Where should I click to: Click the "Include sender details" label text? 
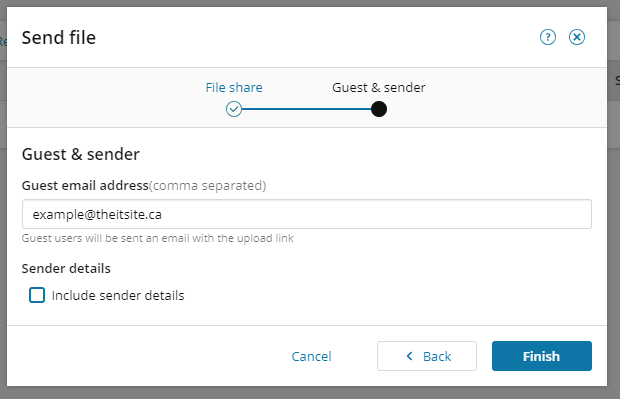click(x=118, y=295)
